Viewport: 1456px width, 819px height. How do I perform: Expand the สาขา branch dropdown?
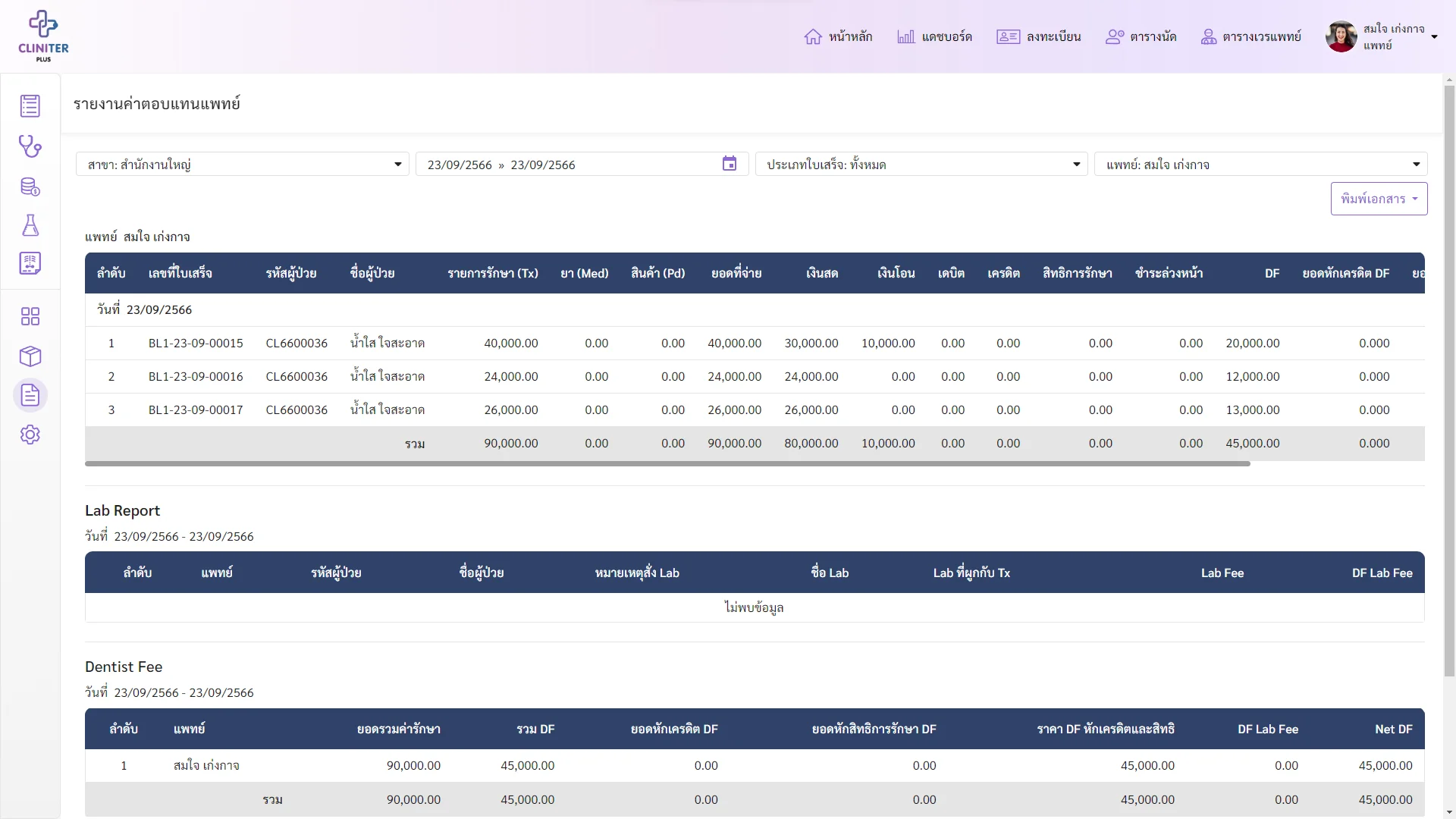[243, 165]
